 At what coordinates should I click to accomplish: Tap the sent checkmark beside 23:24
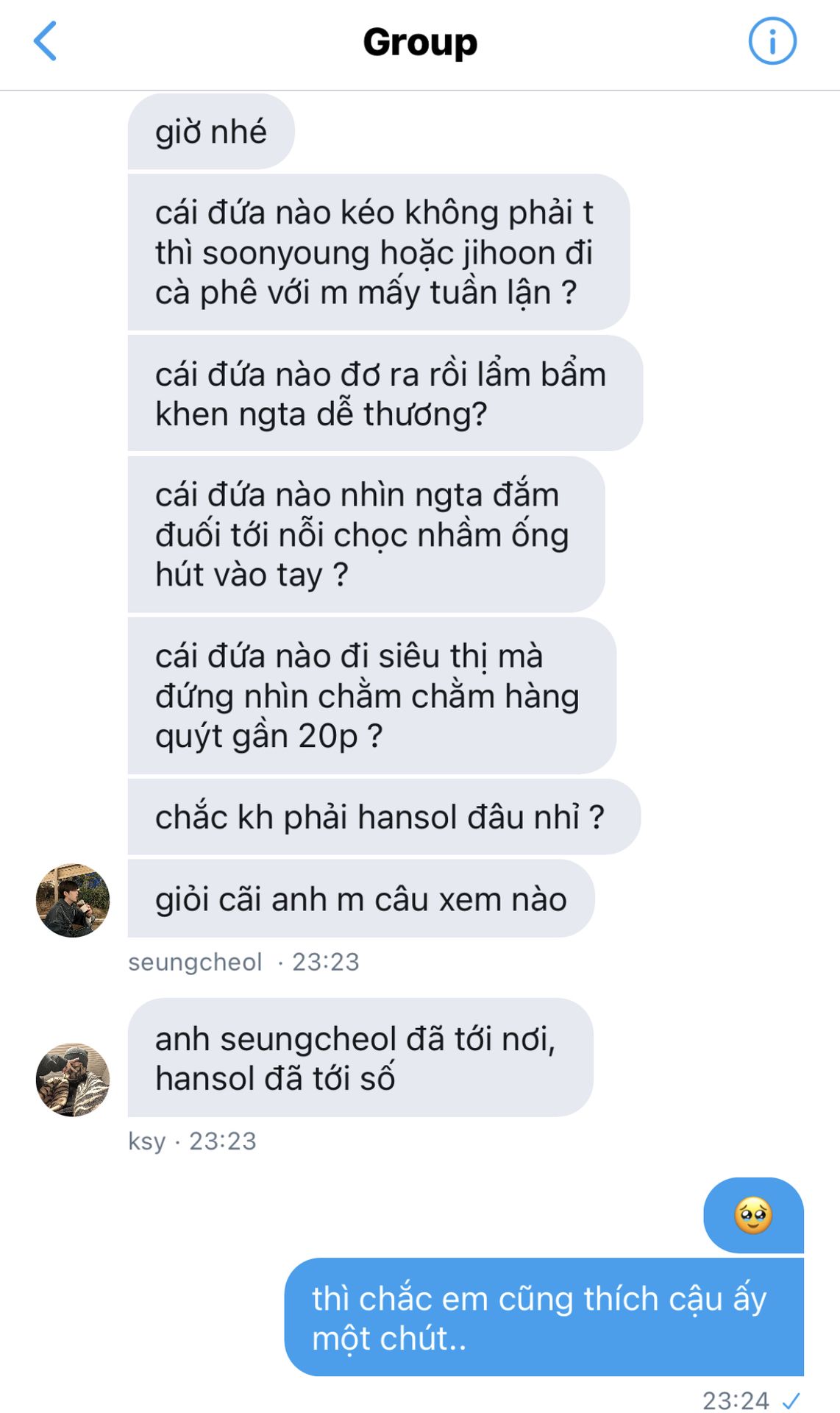click(x=791, y=1400)
